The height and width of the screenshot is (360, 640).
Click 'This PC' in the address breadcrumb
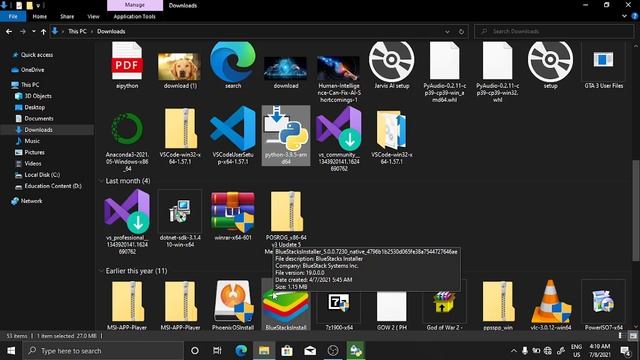pos(77,31)
